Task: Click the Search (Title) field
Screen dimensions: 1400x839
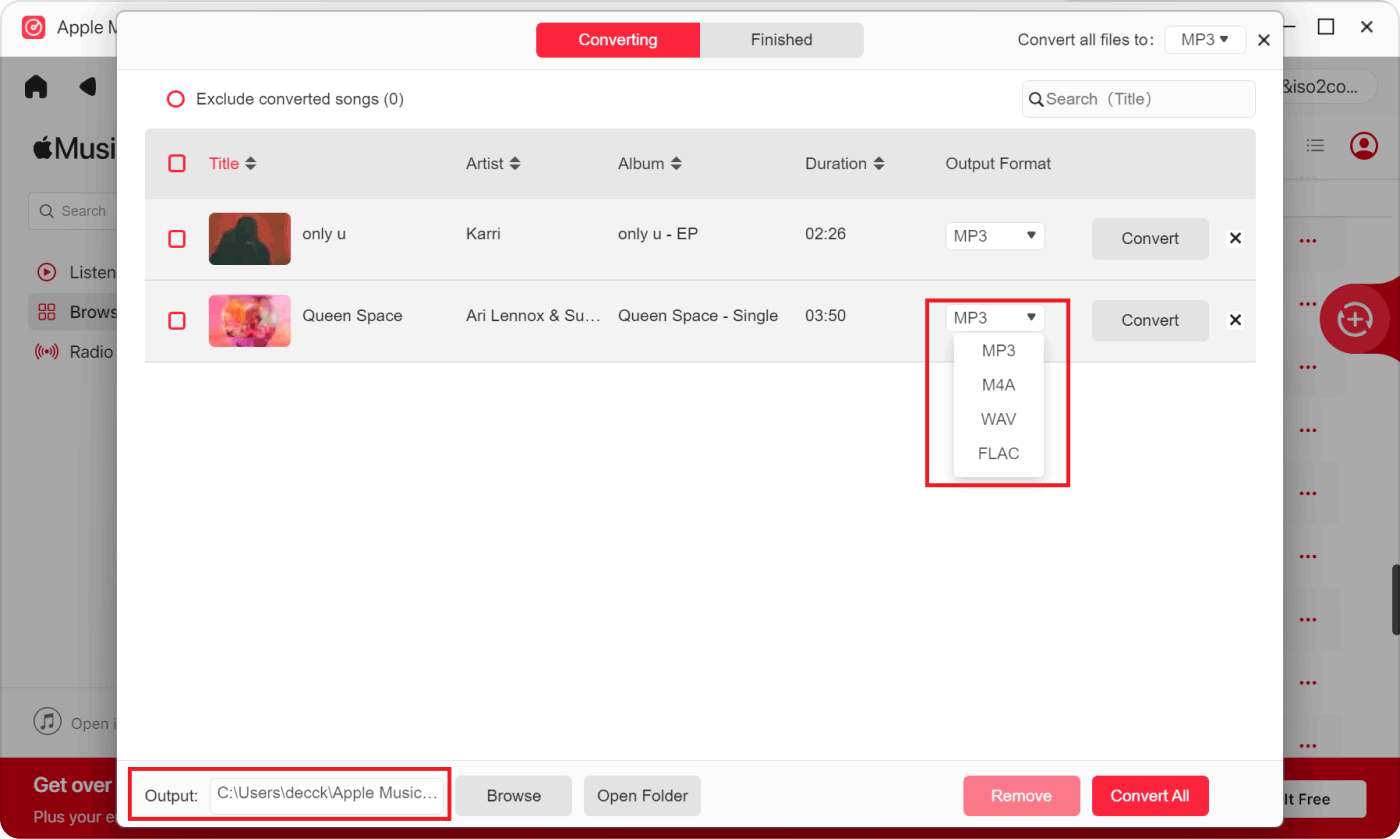Action: click(x=1138, y=99)
